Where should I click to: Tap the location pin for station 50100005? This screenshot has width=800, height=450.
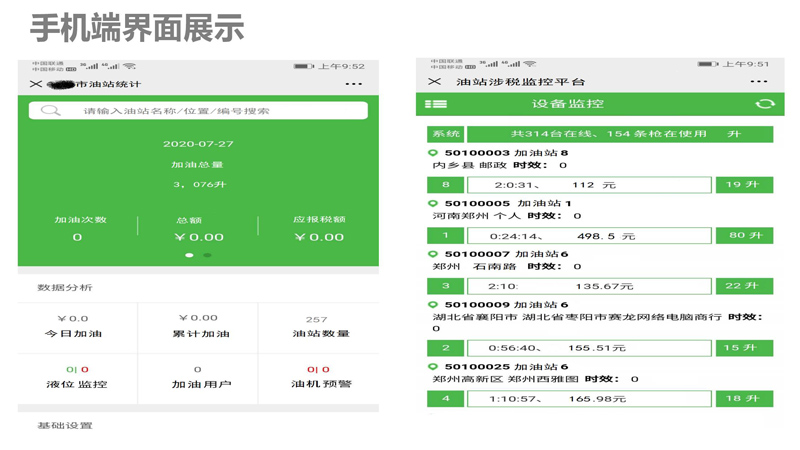pos(433,204)
